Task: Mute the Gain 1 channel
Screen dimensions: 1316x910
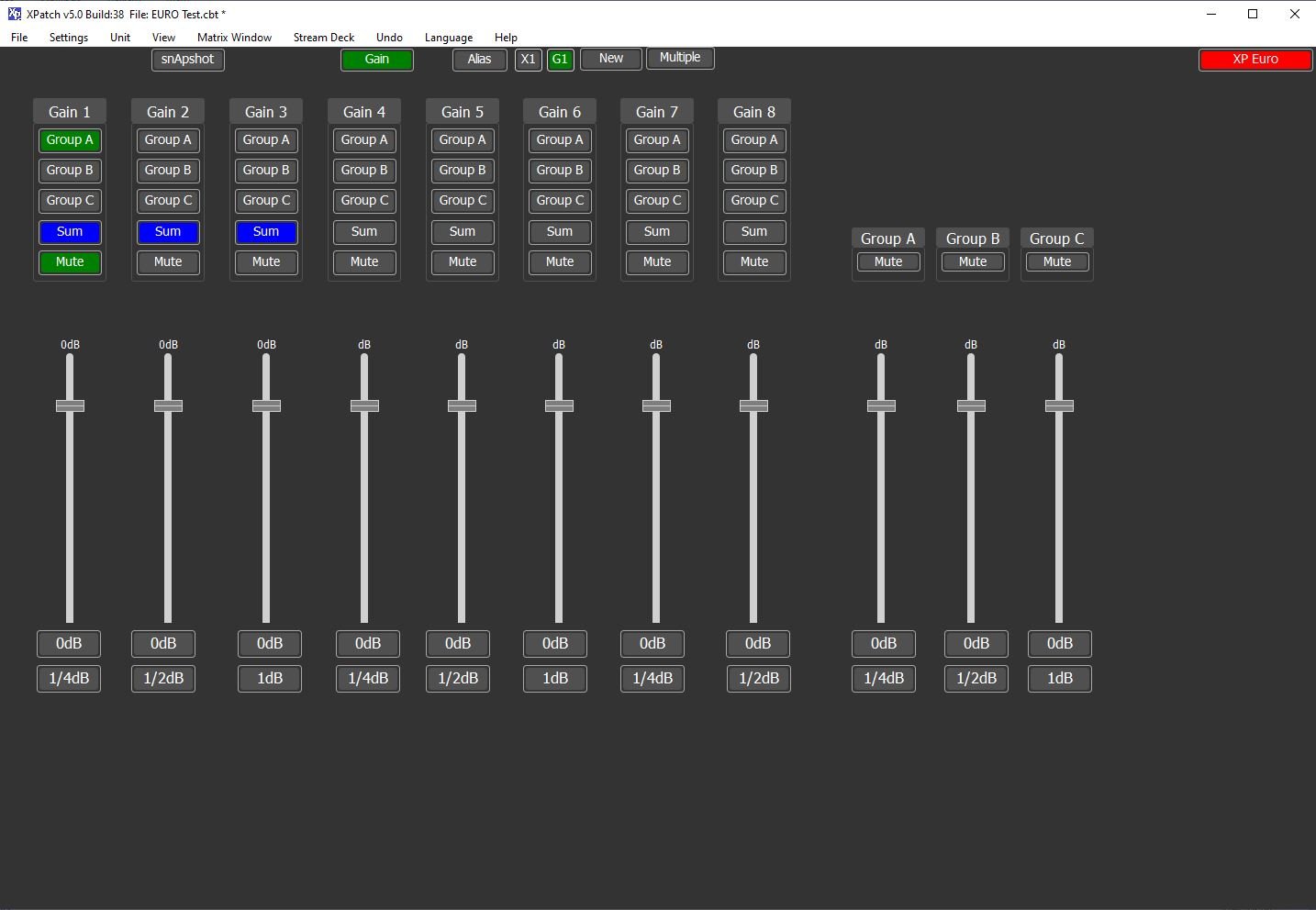Action: [x=69, y=262]
